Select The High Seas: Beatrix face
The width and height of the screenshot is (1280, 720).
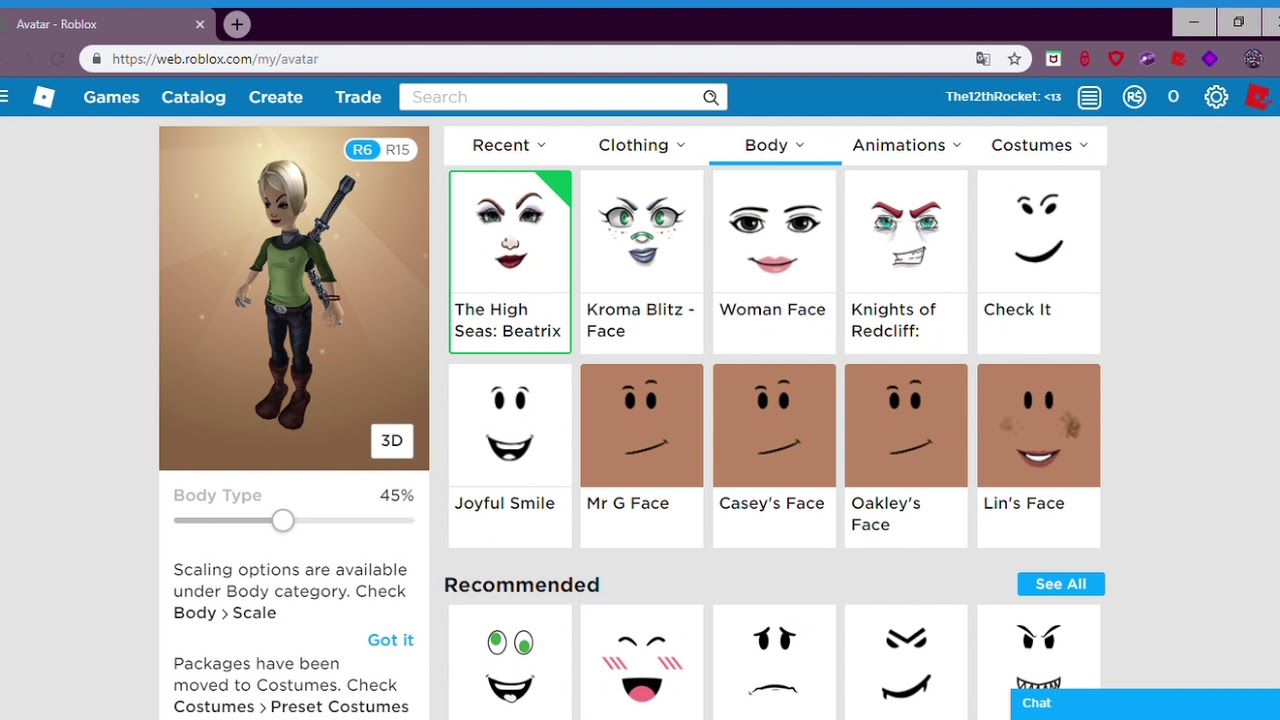(x=510, y=261)
